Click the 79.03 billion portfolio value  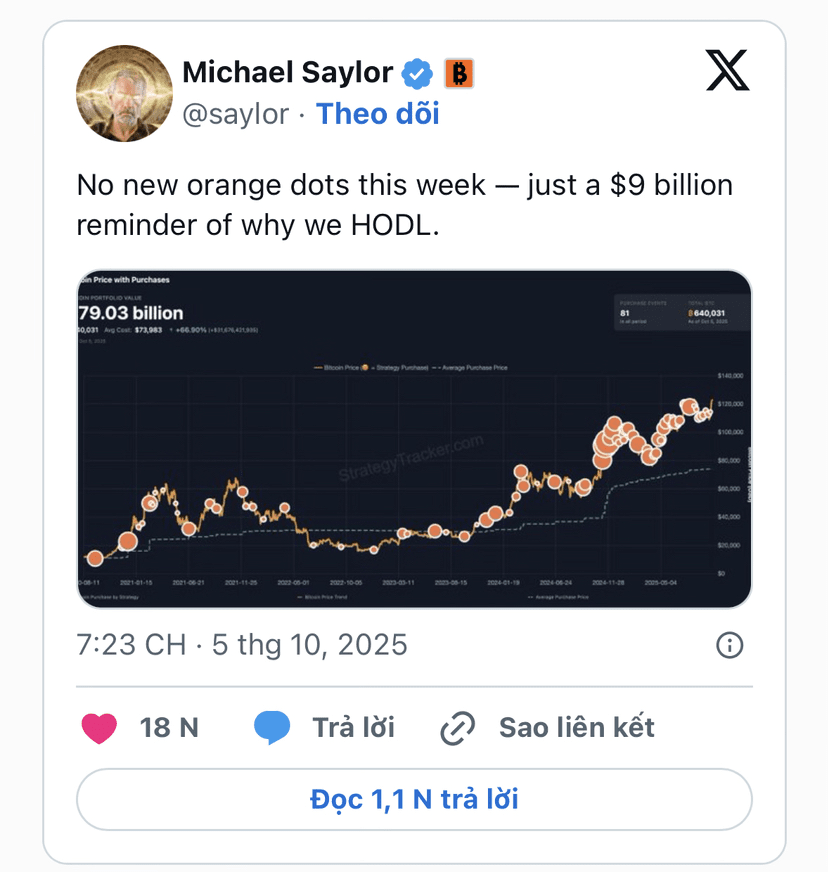pyautogui.click(x=131, y=313)
